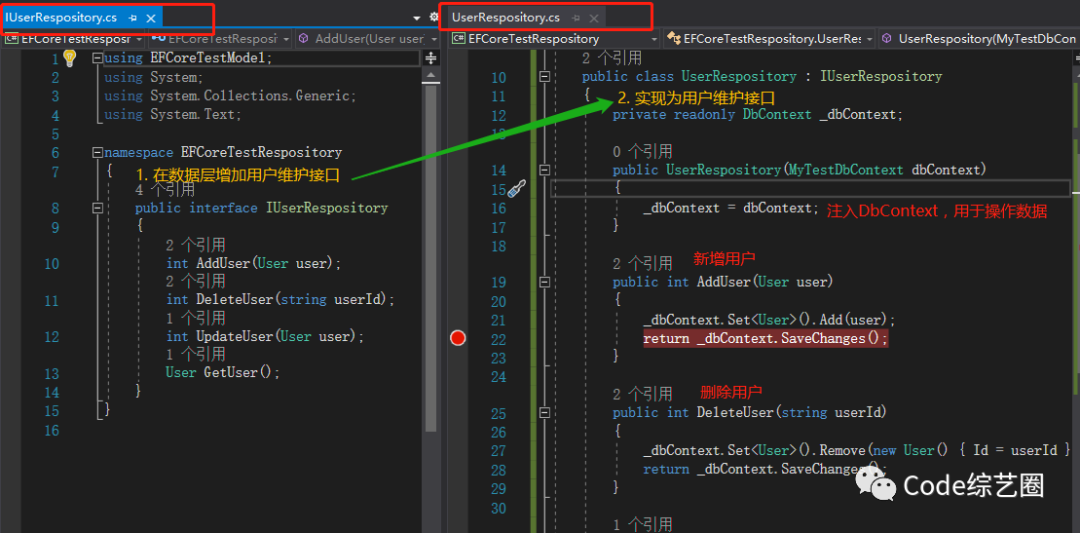
Task: Click the lightbulb quick actions icon on line 1
Action: pyautogui.click(x=69, y=58)
